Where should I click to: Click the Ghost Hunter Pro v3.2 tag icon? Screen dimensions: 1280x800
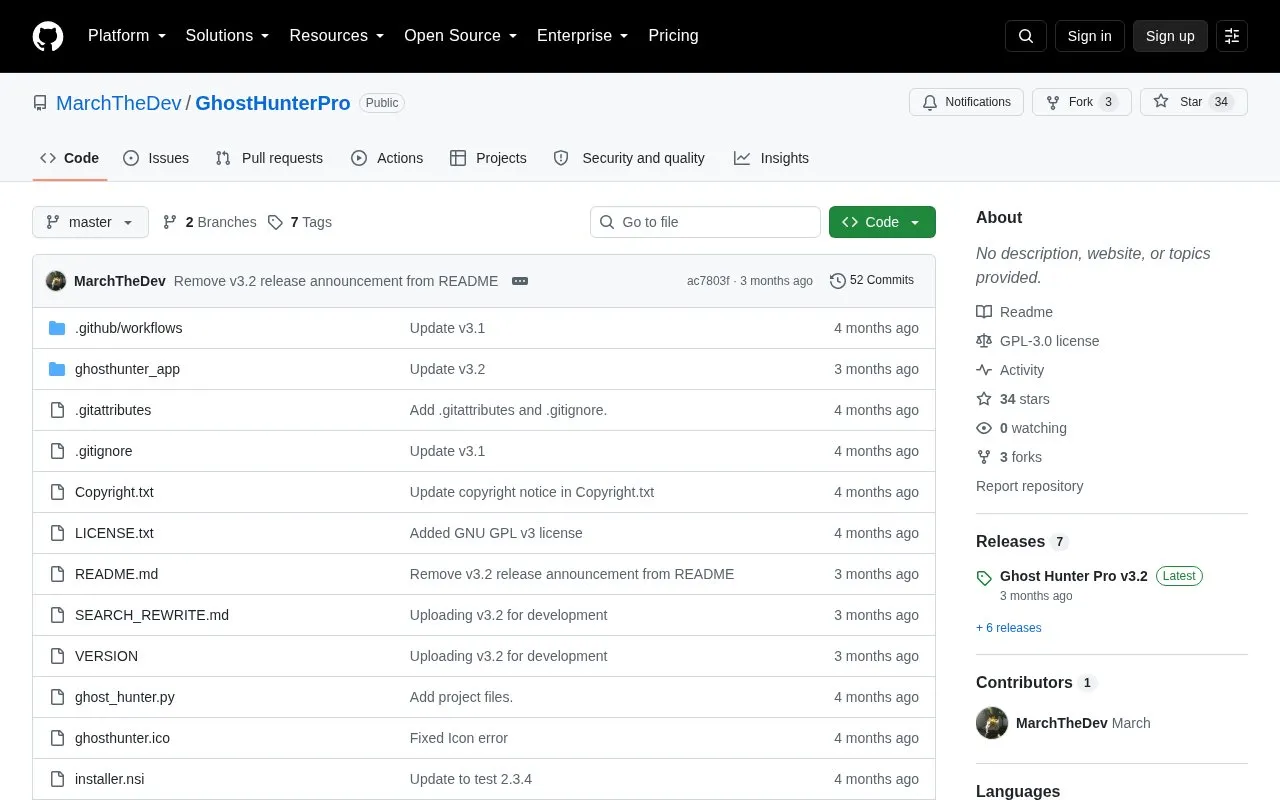(x=984, y=578)
